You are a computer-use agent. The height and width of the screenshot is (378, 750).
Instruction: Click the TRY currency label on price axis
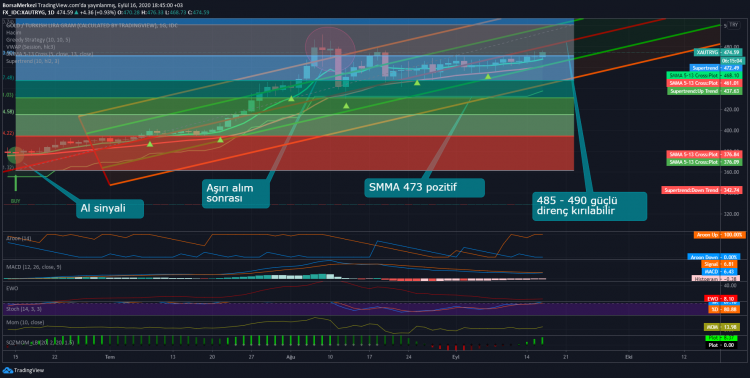(x=734, y=24)
